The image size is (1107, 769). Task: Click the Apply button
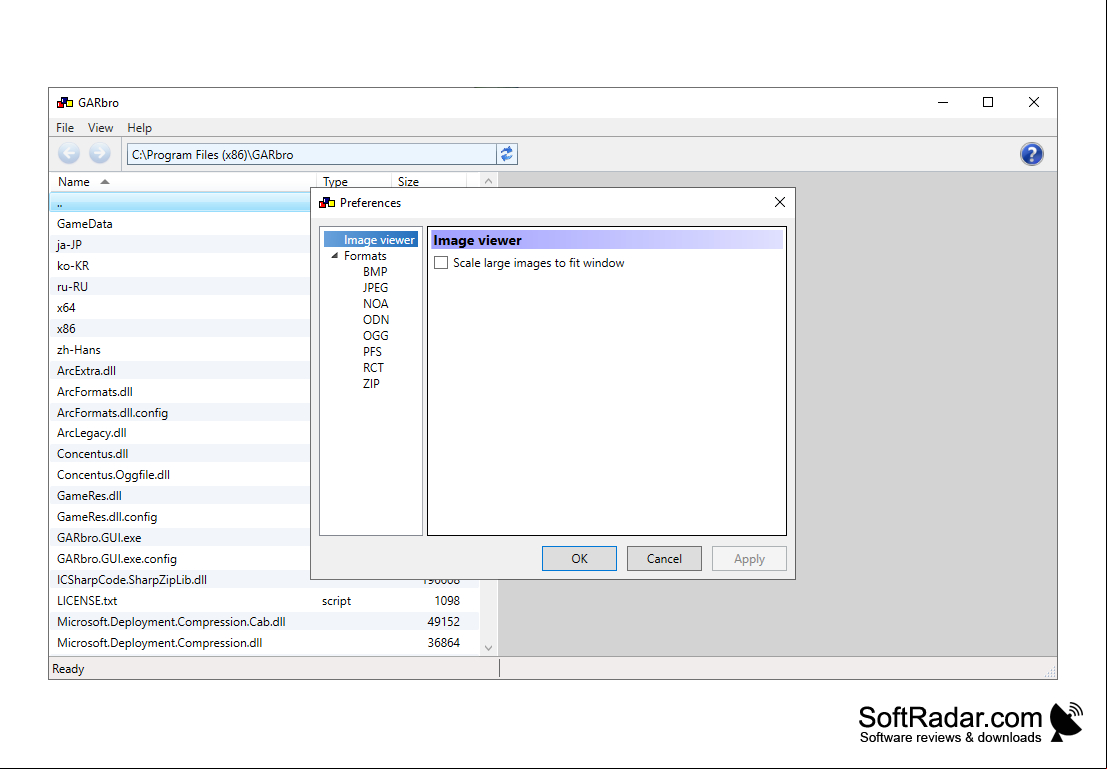point(749,559)
